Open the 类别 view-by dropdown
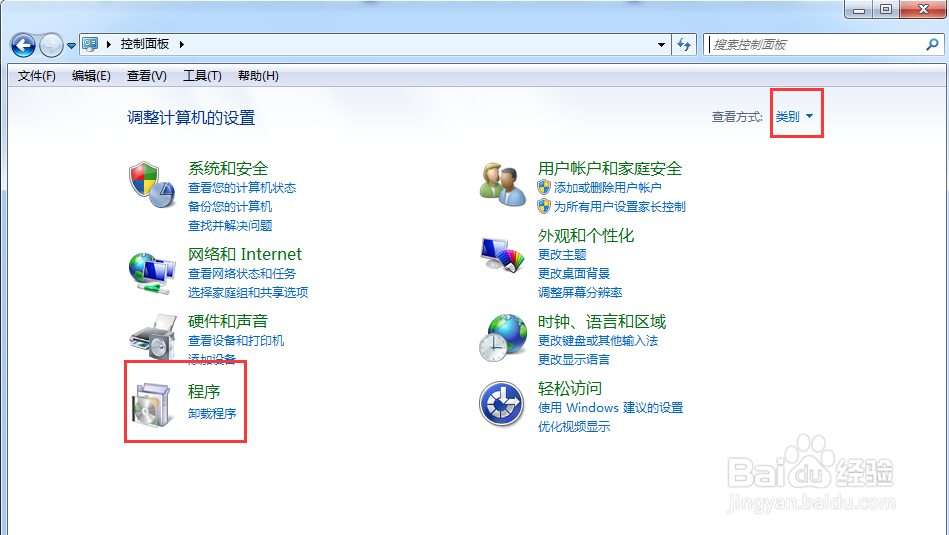 (794, 116)
